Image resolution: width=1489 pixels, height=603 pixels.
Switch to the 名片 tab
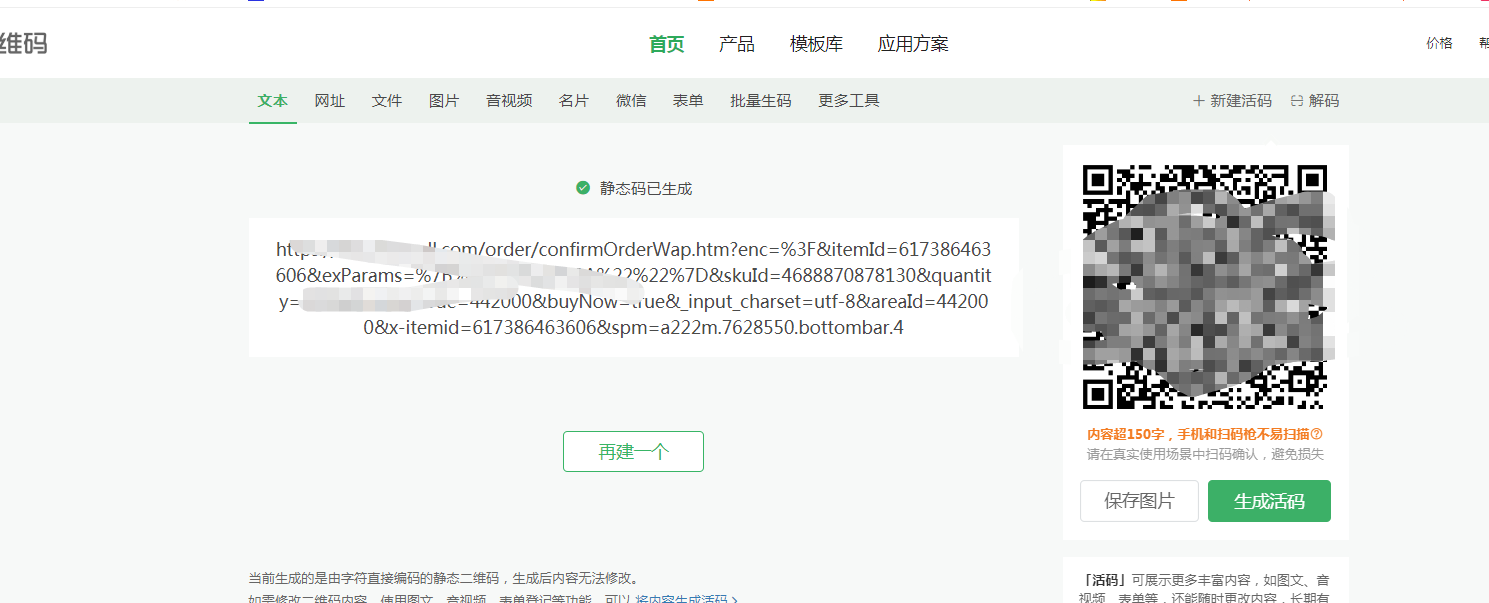tap(574, 101)
